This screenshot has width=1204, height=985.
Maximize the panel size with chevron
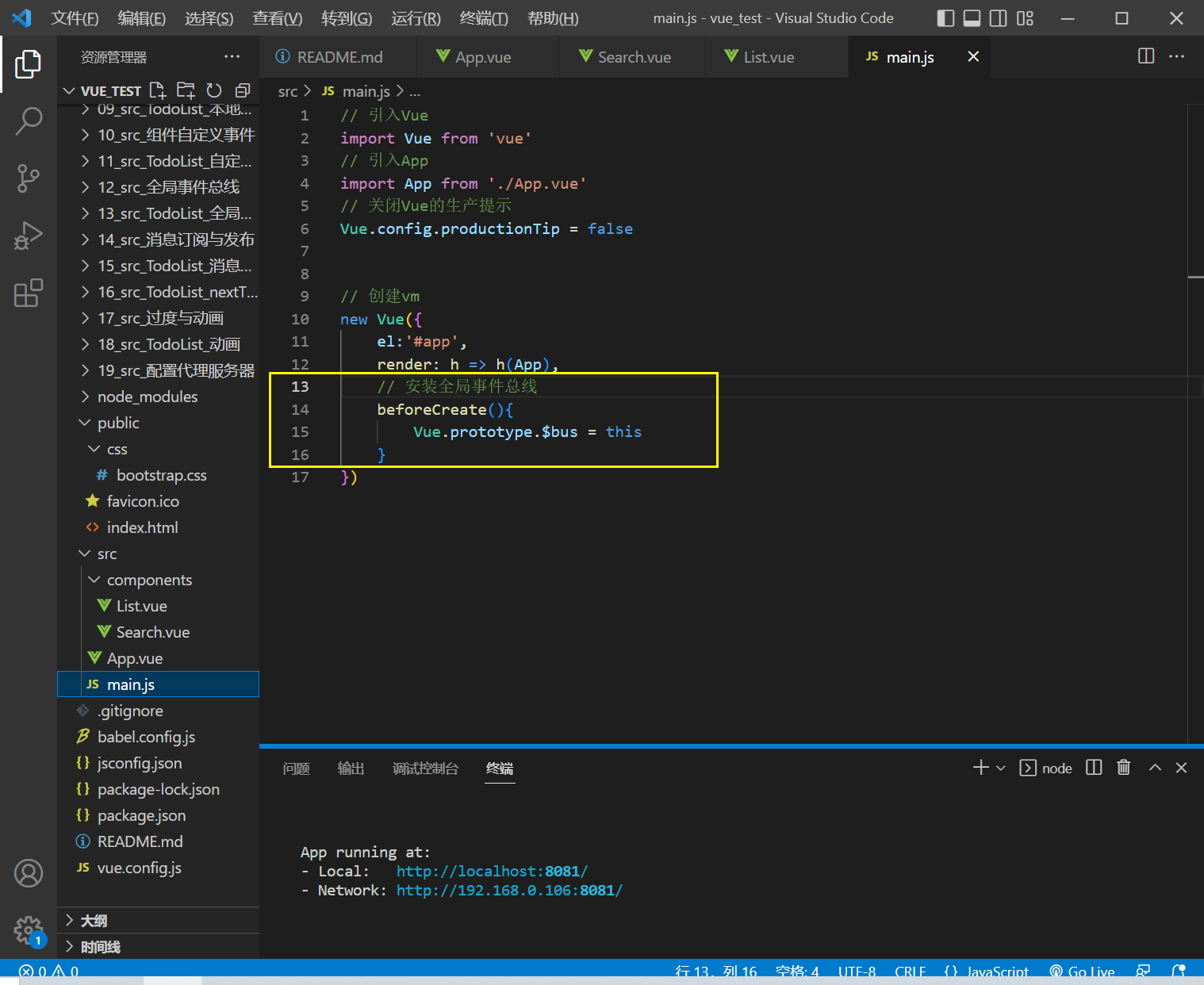pyautogui.click(x=1155, y=768)
